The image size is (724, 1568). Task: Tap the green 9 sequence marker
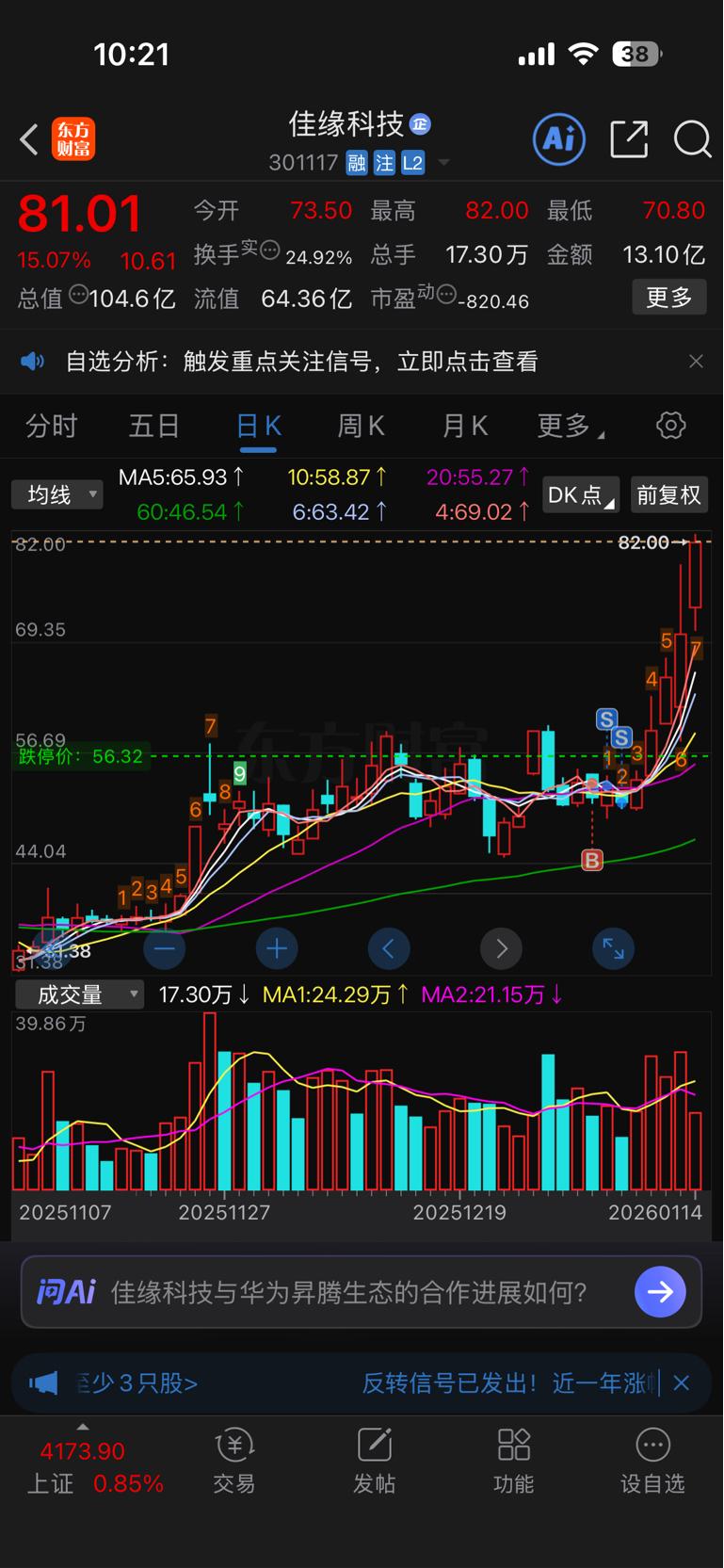point(240,774)
